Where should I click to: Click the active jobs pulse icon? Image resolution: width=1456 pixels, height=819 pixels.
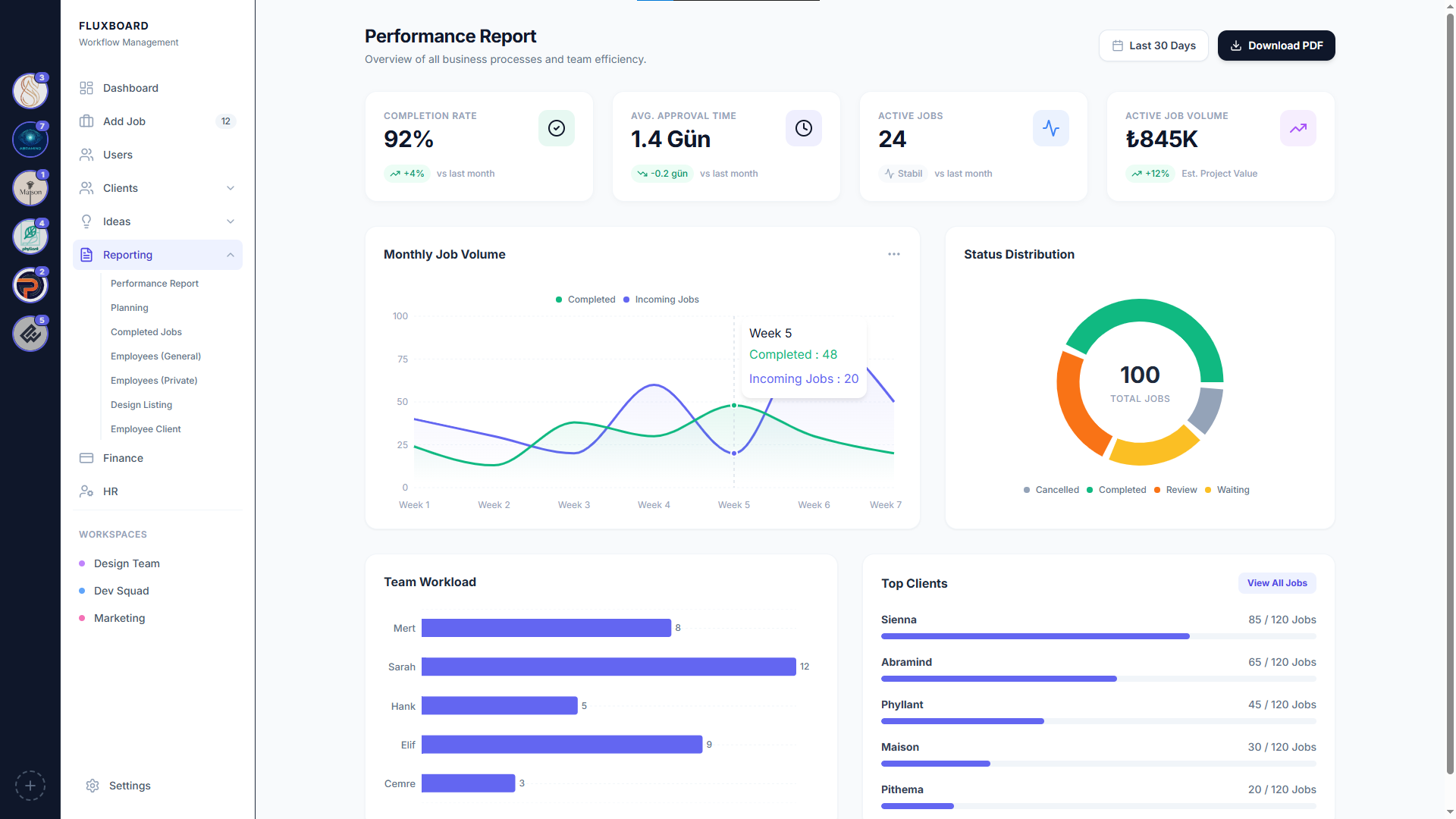[1051, 128]
